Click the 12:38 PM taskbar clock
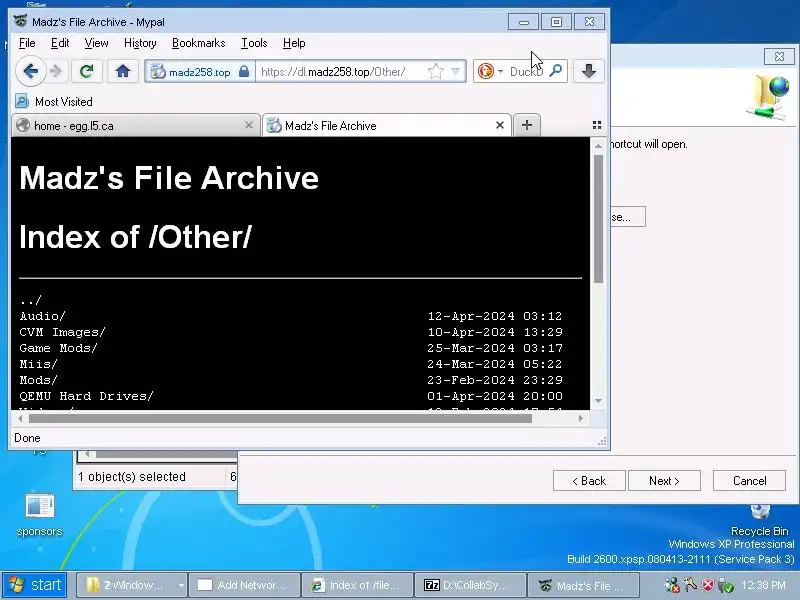Screen dimensions: 800x600 [763, 585]
